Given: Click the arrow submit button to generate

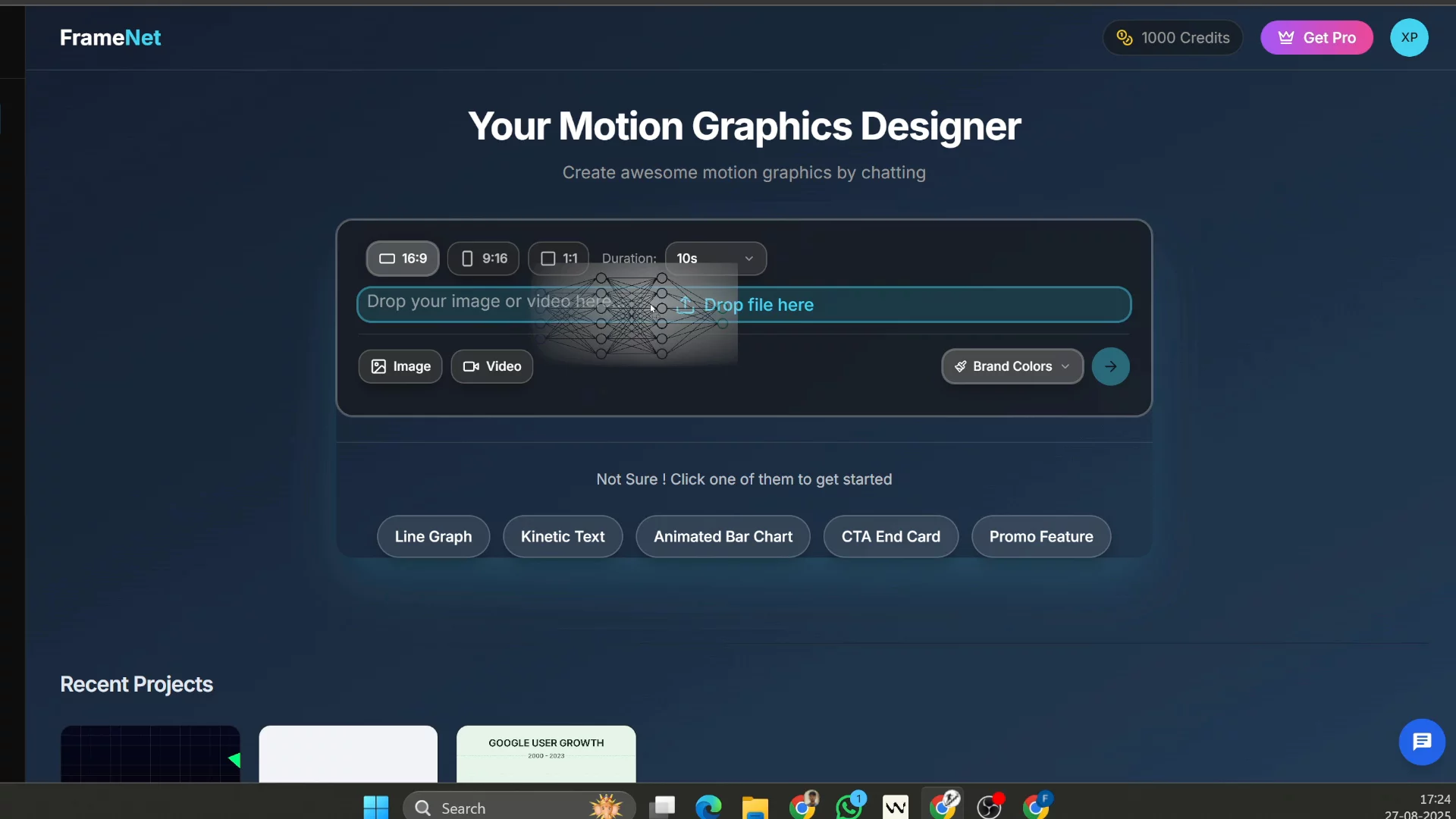Looking at the screenshot, I should (1110, 366).
